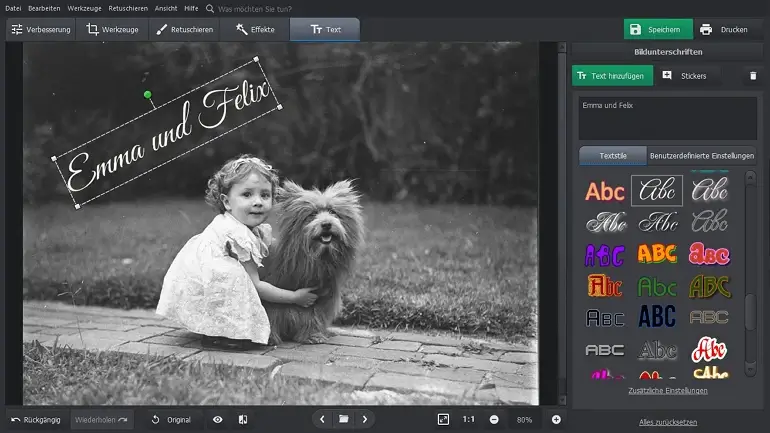Image resolution: width=770 pixels, height=433 pixels.
Task: Click the 'Emma und Felix' text on the photo
Action: 168,136
